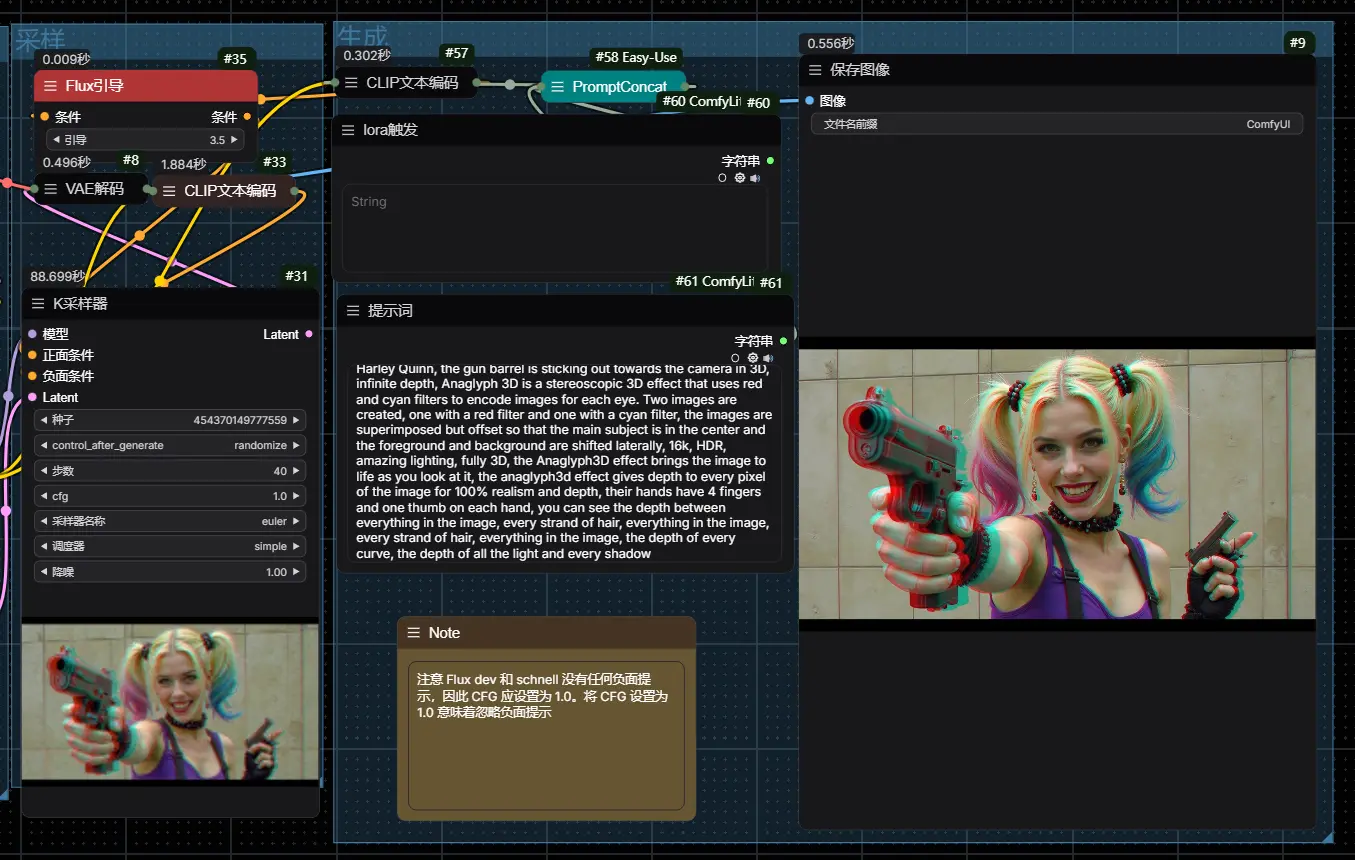Click the pink Latent input port dot
The height and width of the screenshot is (860, 1355).
32,397
